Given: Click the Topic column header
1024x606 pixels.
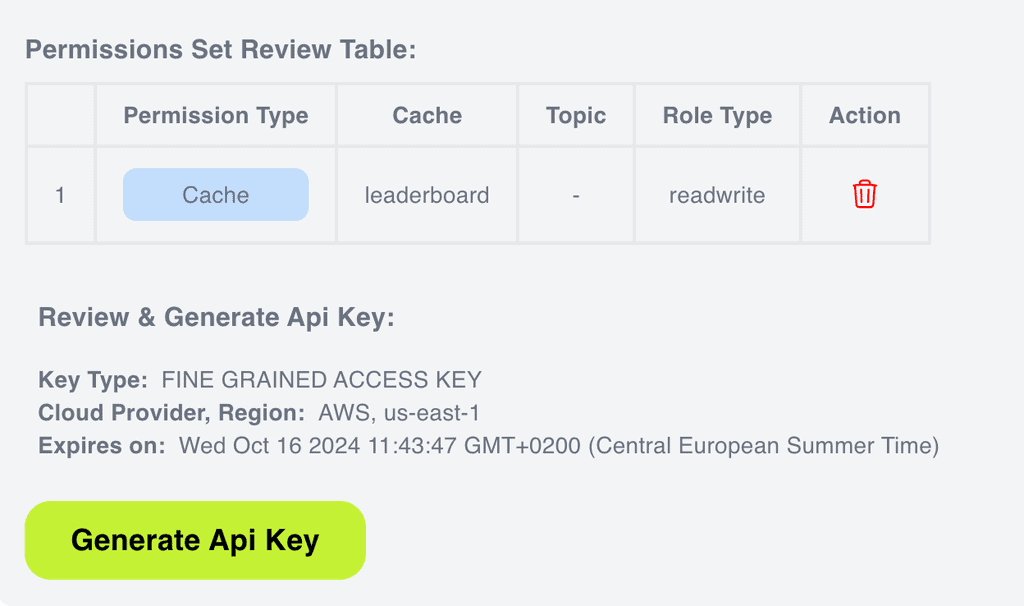Looking at the screenshot, I should 576,116.
